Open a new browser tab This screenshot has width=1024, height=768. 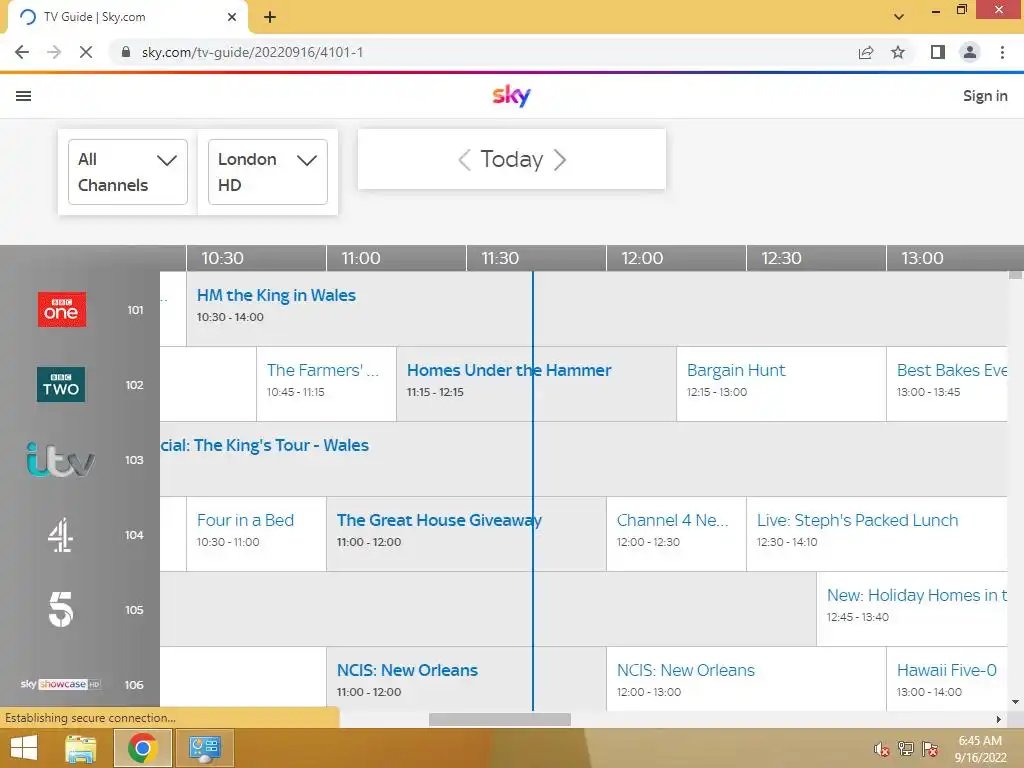270,17
